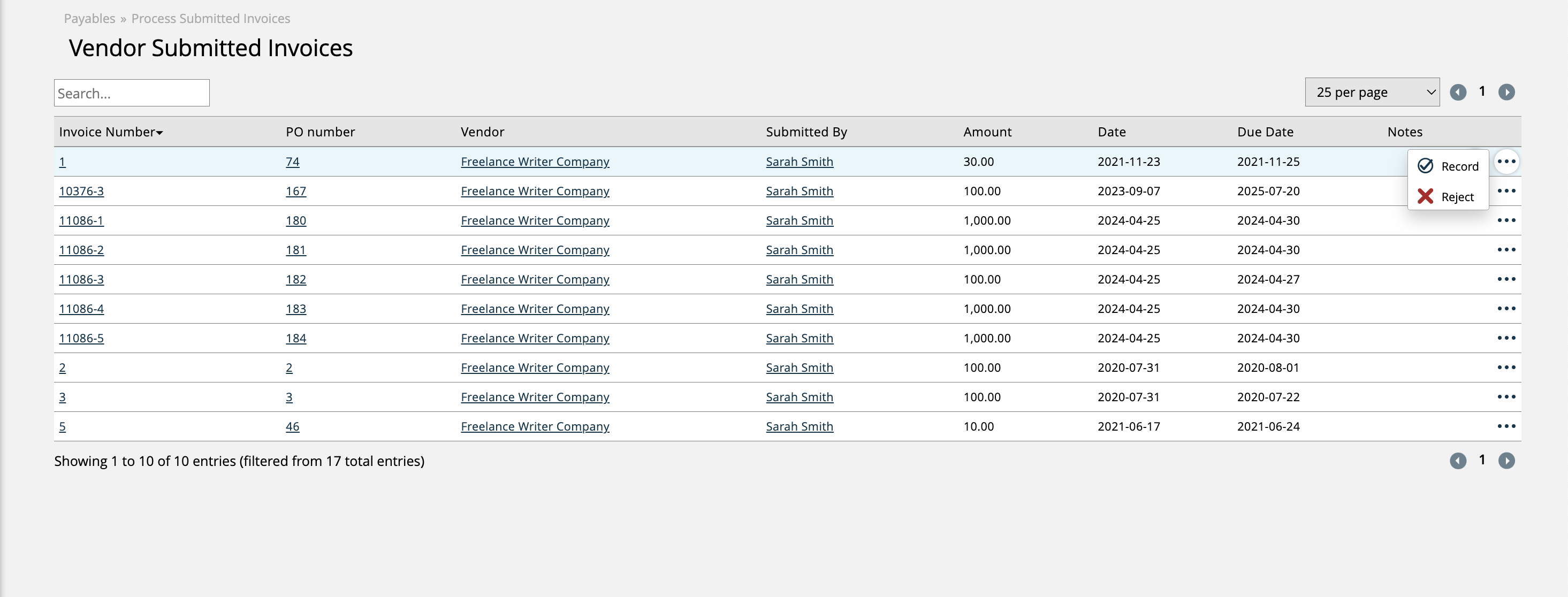Viewport: 1568px width, 597px height.
Task: Click page 1 pagination button
Action: click(1484, 92)
